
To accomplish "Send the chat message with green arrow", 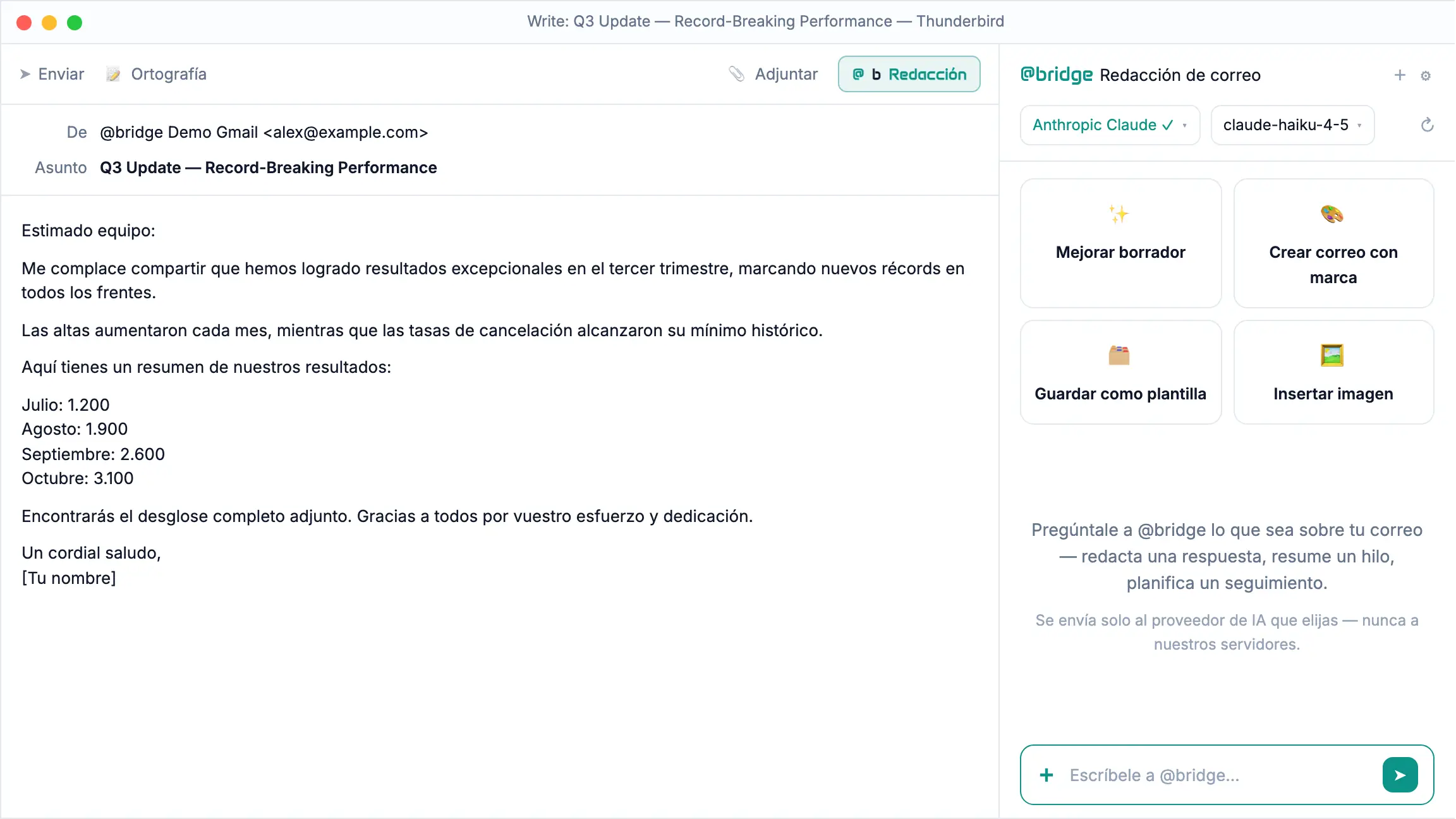I will pyautogui.click(x=1400, y=775).
